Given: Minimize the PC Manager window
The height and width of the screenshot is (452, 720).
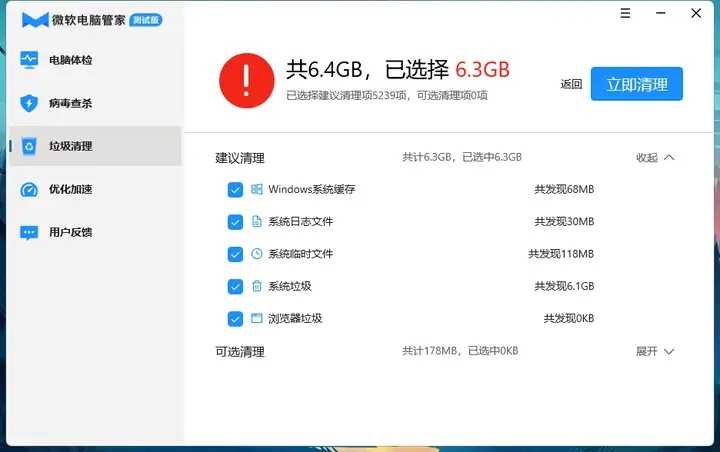Looking at the screenshot, I should 660,13.
